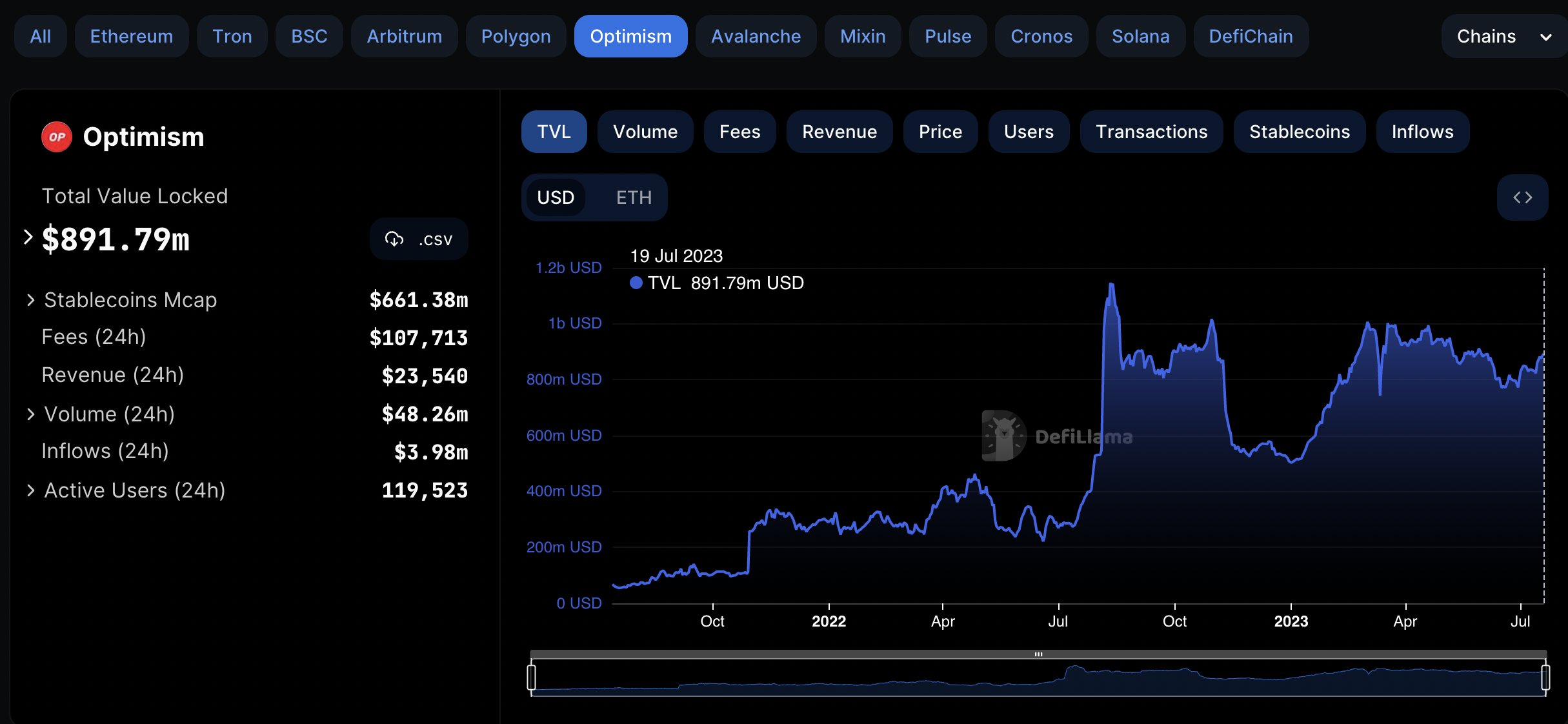Viewport: 1568px width, 724px height.
Task: Click the $891.79m TVL value
Action: pyautogui.click(x=116, y=239)
